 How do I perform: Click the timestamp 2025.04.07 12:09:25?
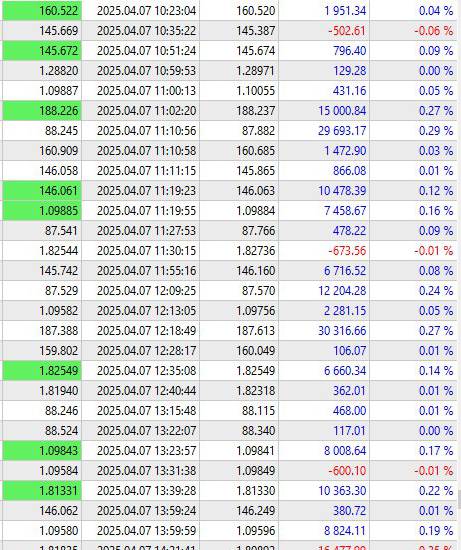pyautogui.click(x=146, y=290)
